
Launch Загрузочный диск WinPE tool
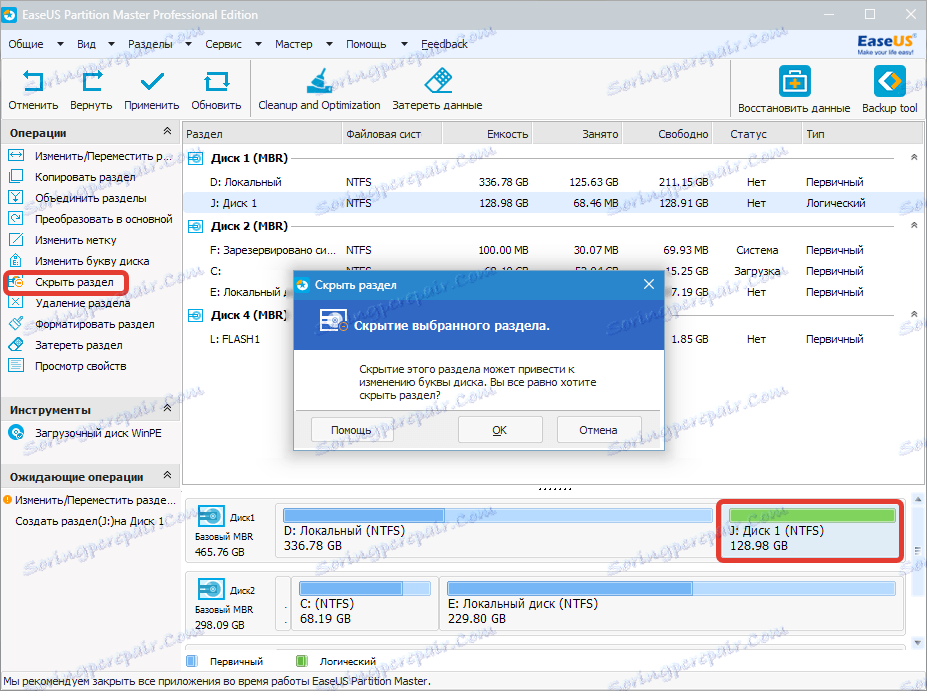pos(85,433)
